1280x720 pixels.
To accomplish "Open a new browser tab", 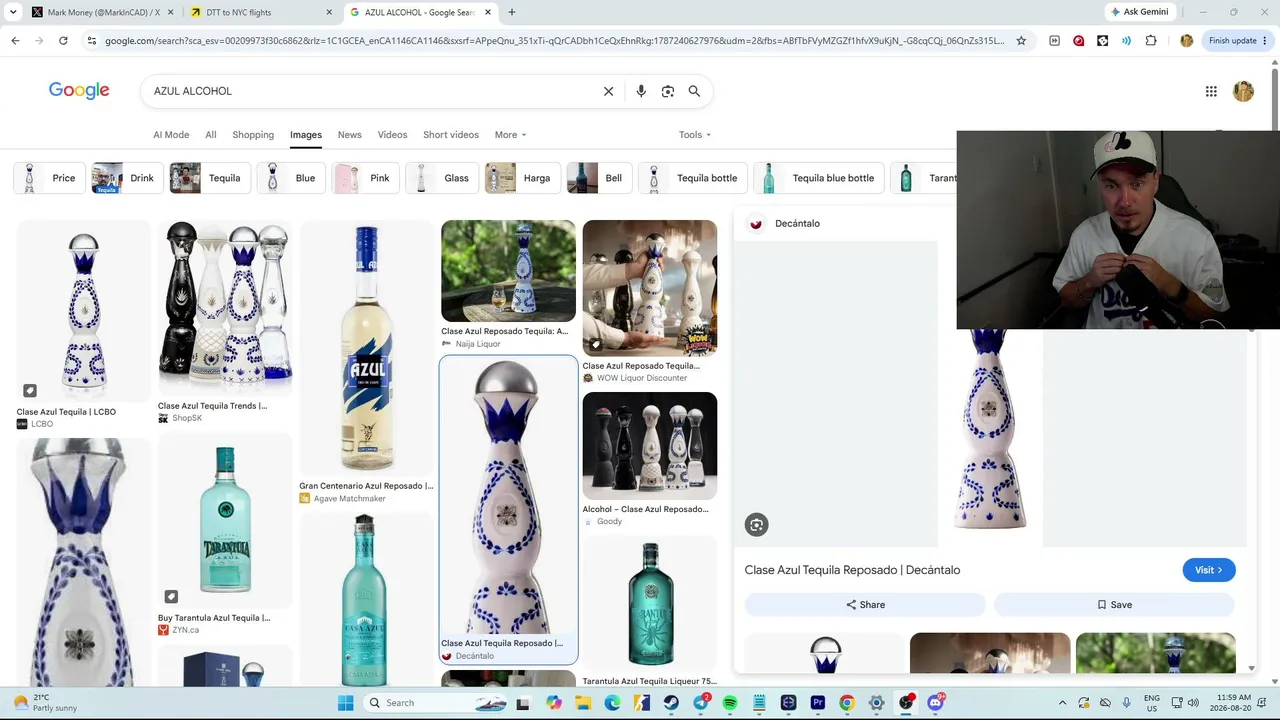I will pyautogui.click(x=511, y=12).
